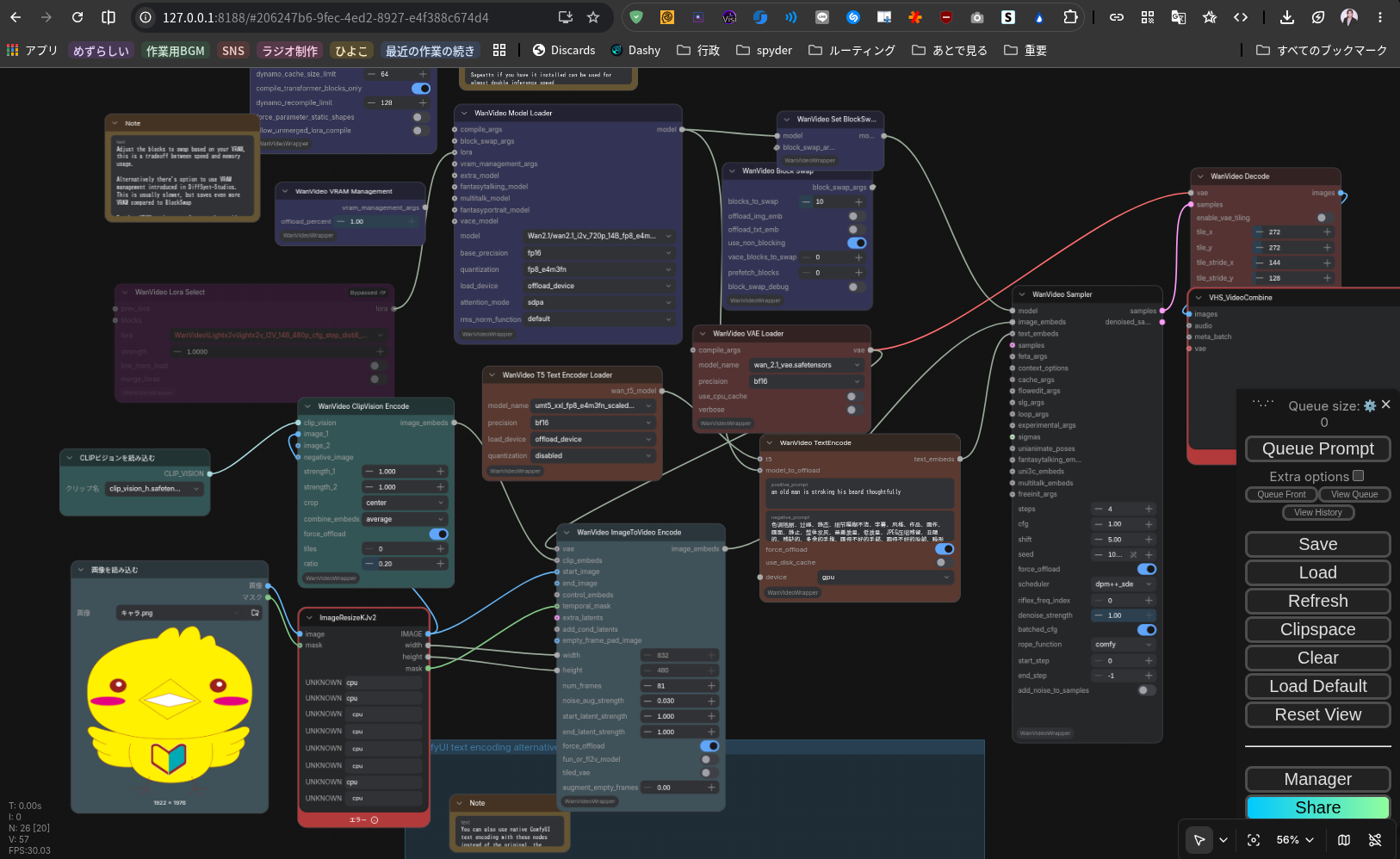Open the model dropdown in WanVideo Model Loader
This screenshot has height=859, width=1400.
(599, 236)
